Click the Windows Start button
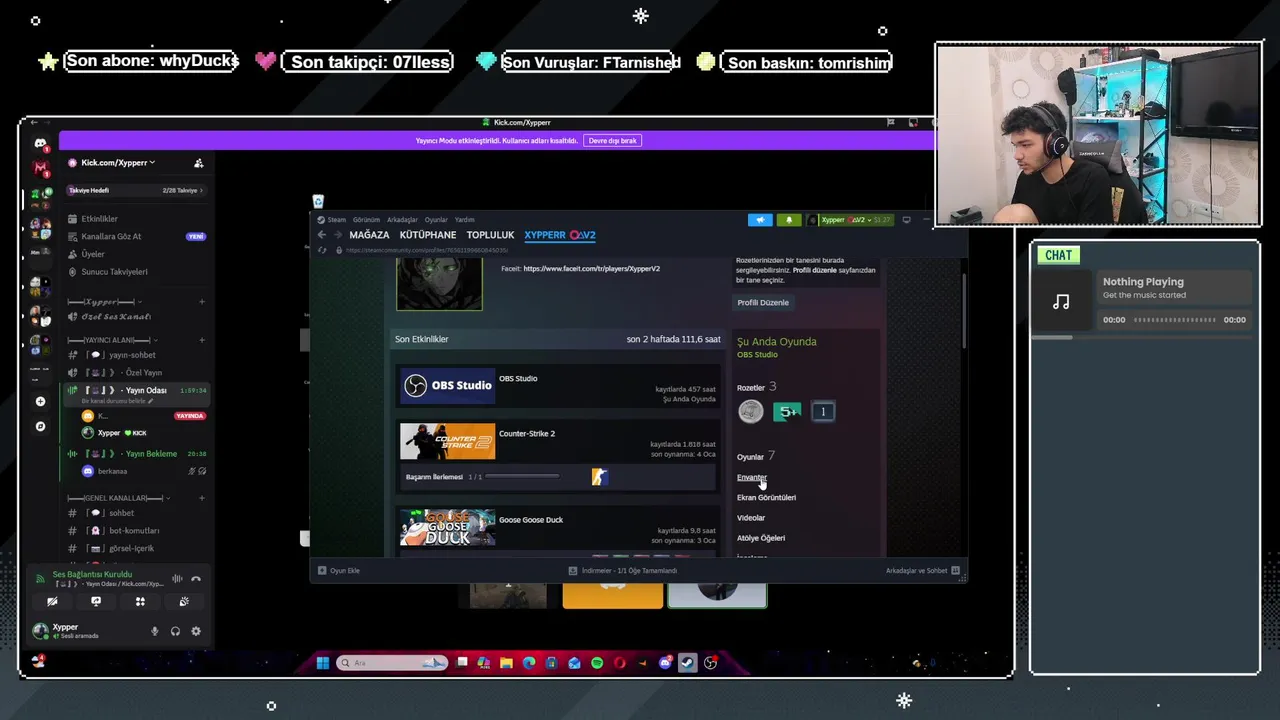1280x720 pixels. [x=322, y=662]
